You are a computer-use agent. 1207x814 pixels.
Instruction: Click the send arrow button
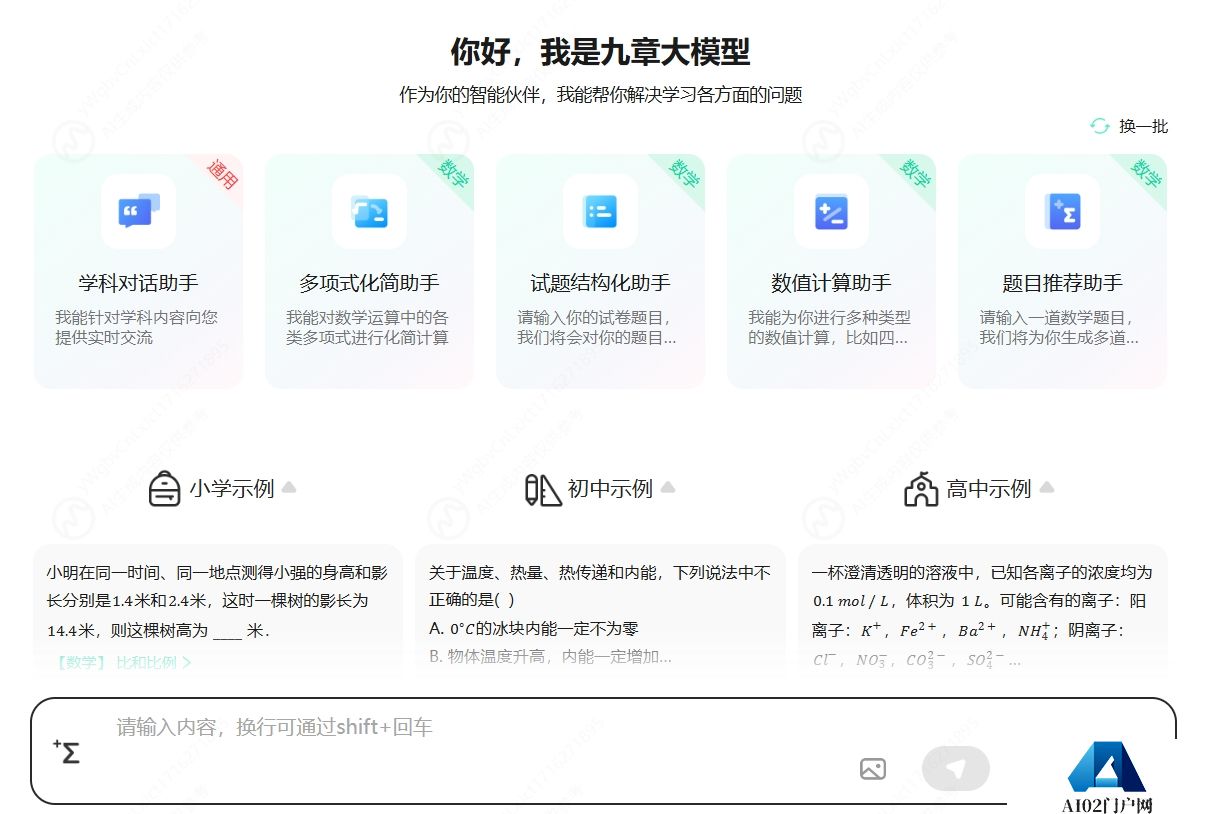(956, 769)
